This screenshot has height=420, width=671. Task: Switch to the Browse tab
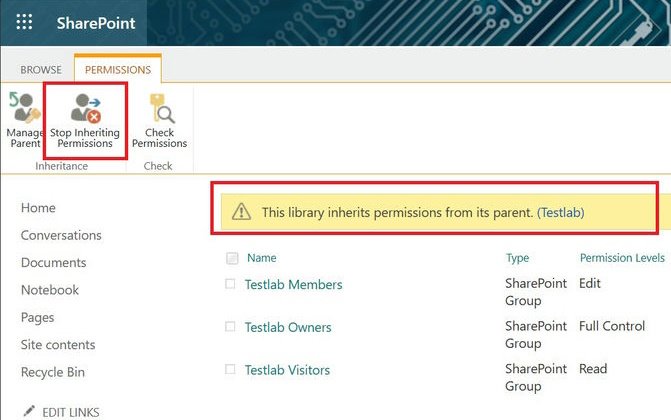tap(41, 70)
